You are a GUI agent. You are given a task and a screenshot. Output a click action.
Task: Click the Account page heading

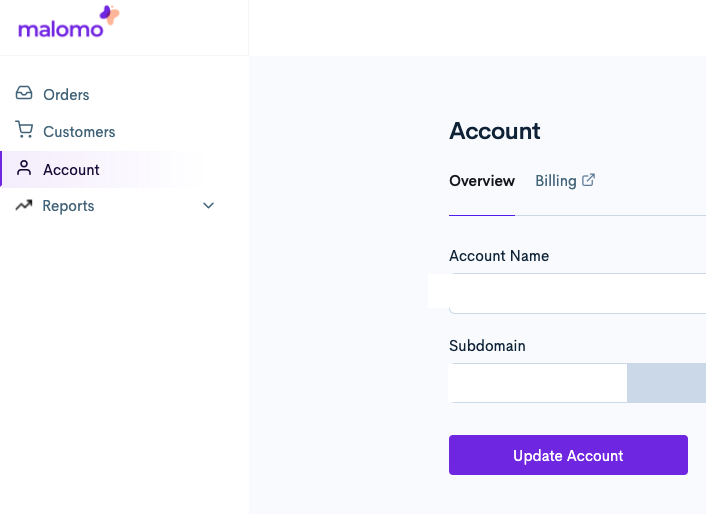495,131
